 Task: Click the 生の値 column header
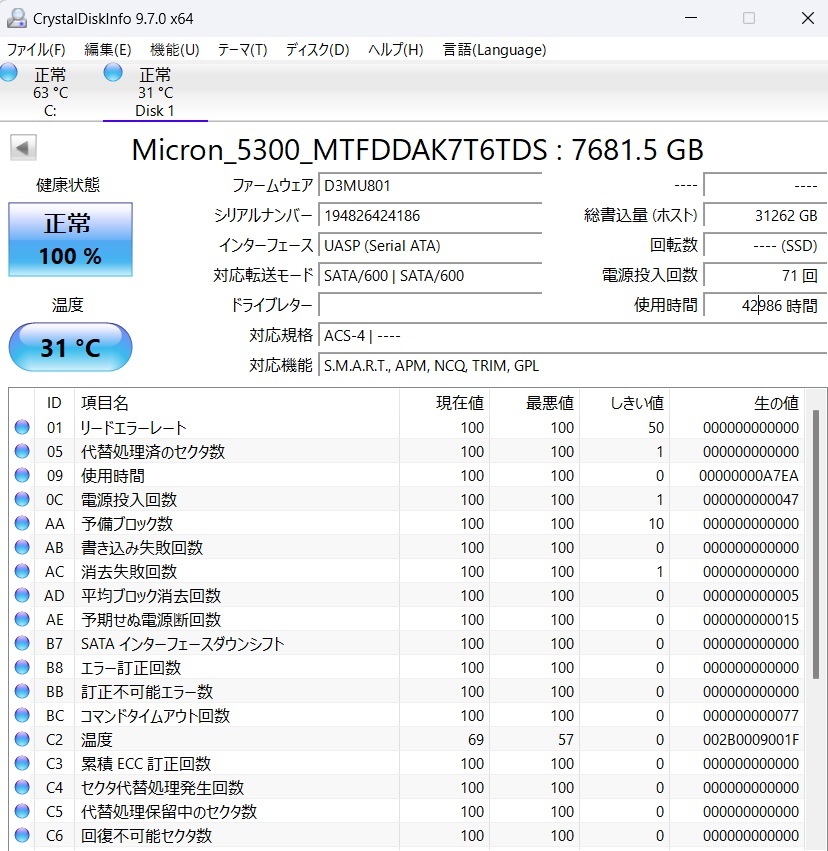pos(737,403)
